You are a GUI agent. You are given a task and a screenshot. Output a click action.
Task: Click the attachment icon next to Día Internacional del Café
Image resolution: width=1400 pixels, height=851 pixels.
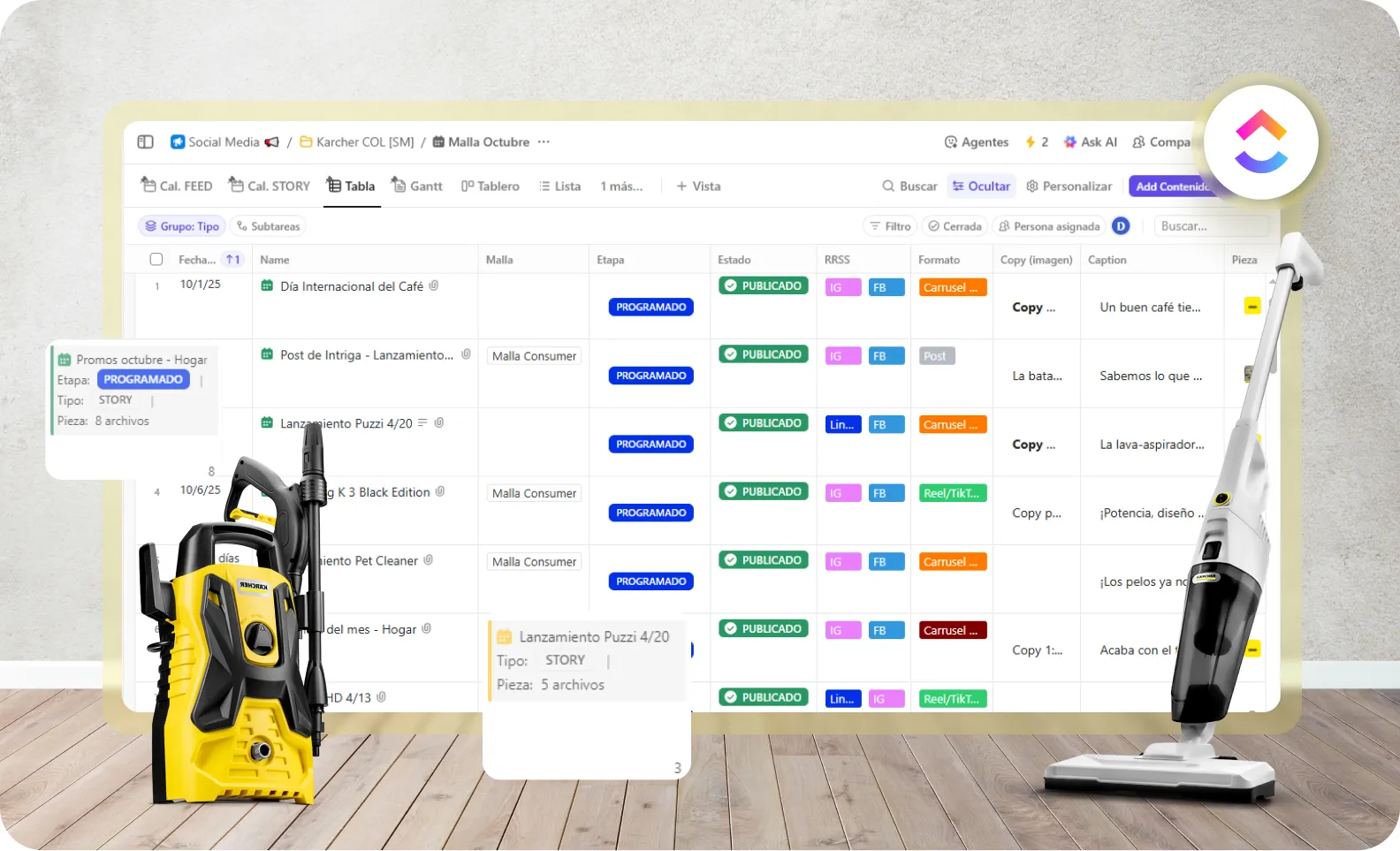(x=434, y=286)
